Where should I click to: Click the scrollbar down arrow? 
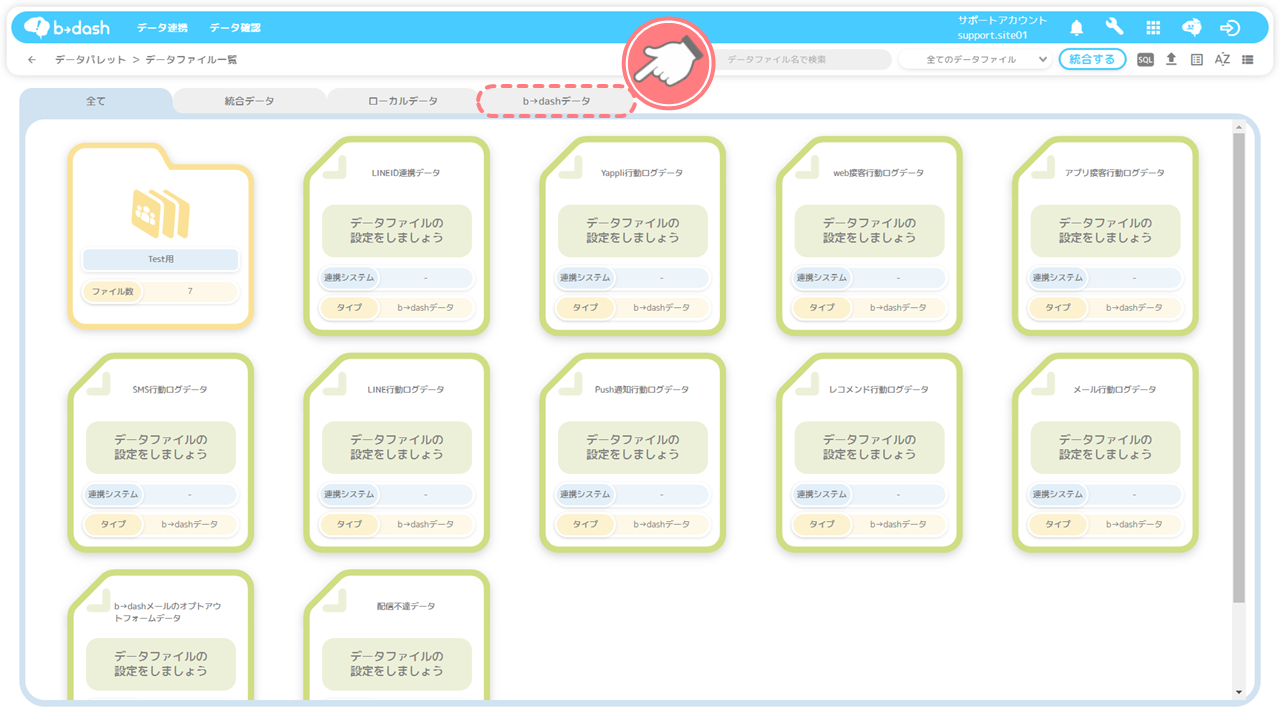(x=1239, y=692)
